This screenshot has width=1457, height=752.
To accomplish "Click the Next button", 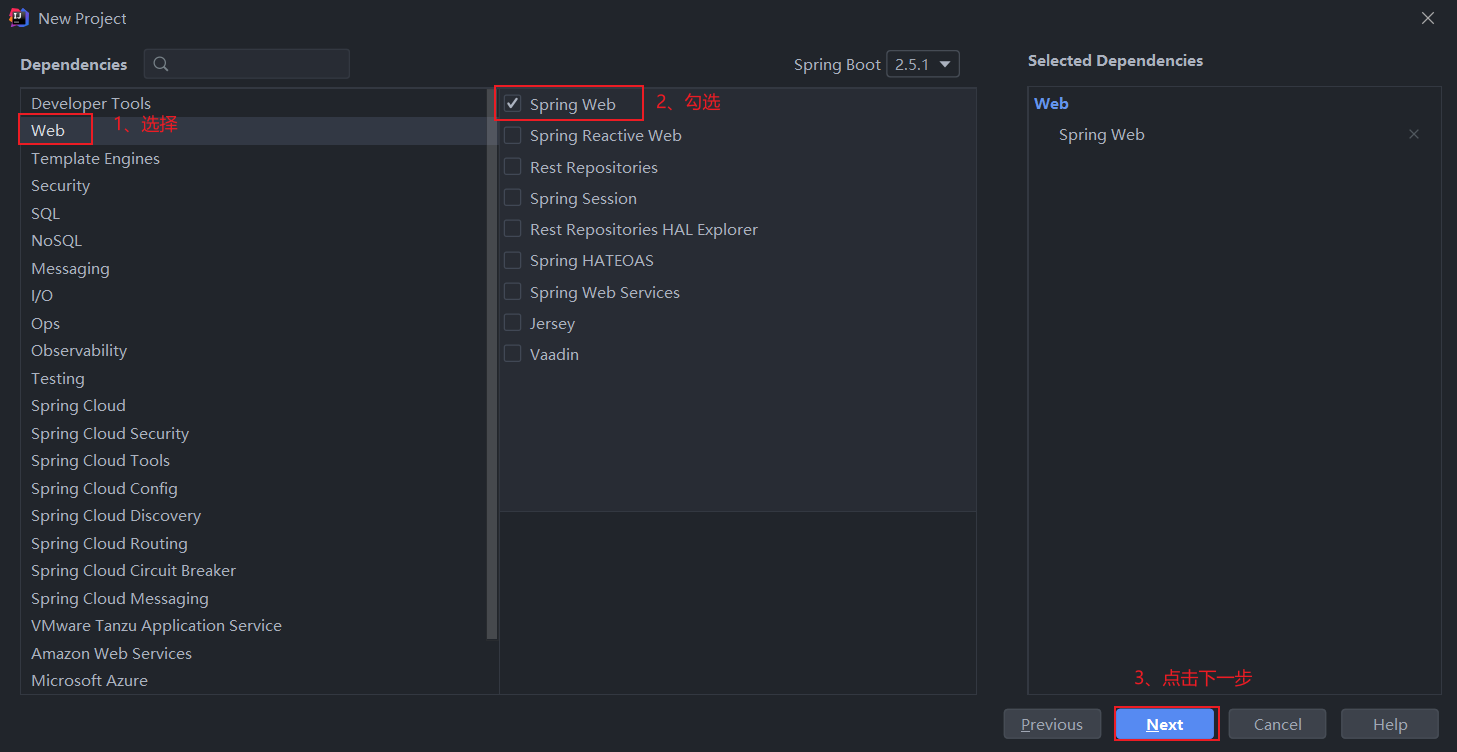I will [1165, 724].
